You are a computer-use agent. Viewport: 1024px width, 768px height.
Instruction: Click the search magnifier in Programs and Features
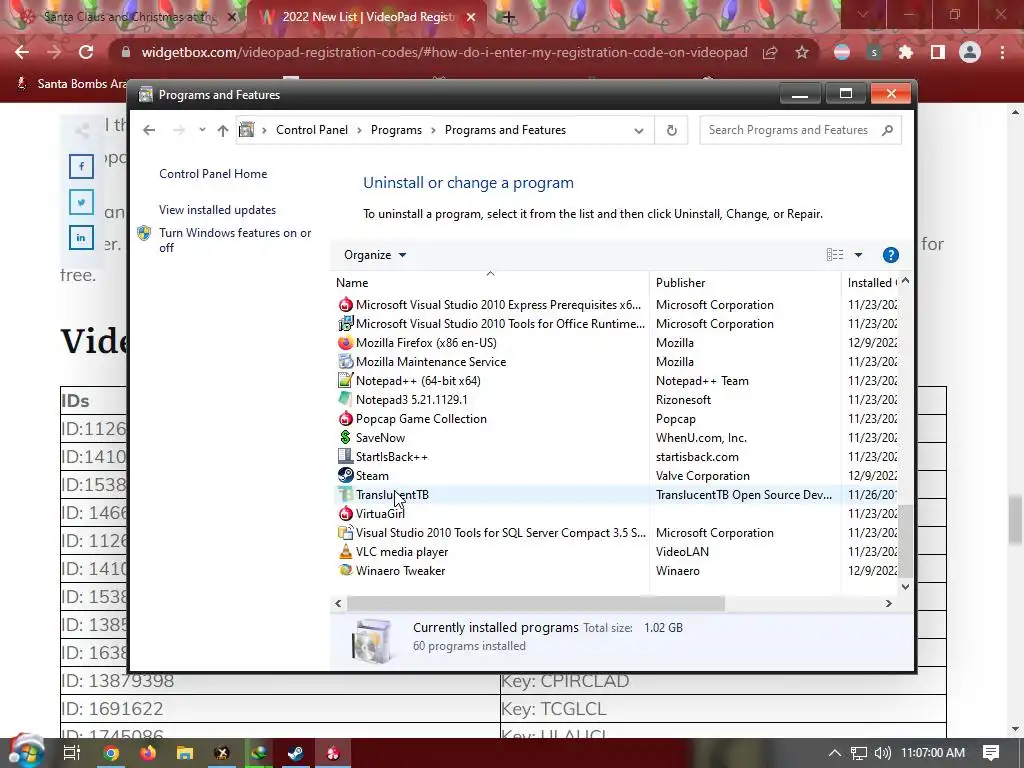(x=887, y=130)
